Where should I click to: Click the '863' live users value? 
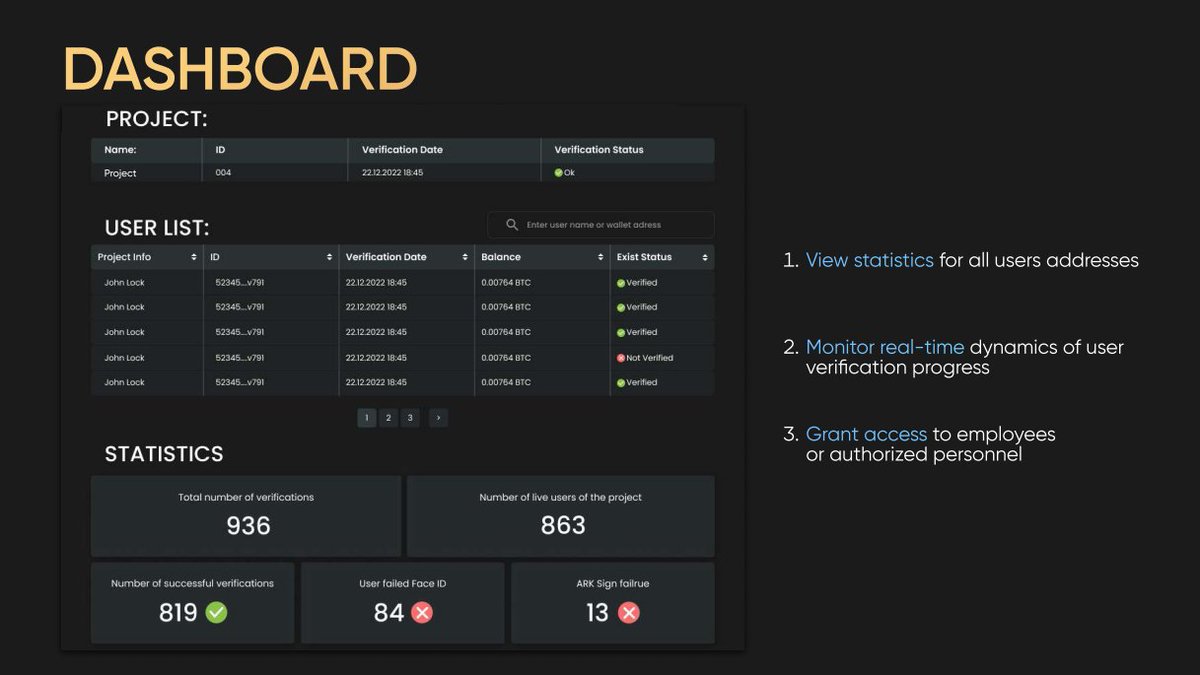click(563, 525)
